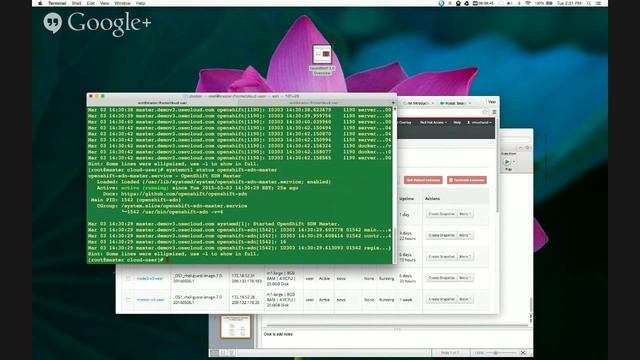
Task: Check the node2 instance row checkbox
Action: 128,278
